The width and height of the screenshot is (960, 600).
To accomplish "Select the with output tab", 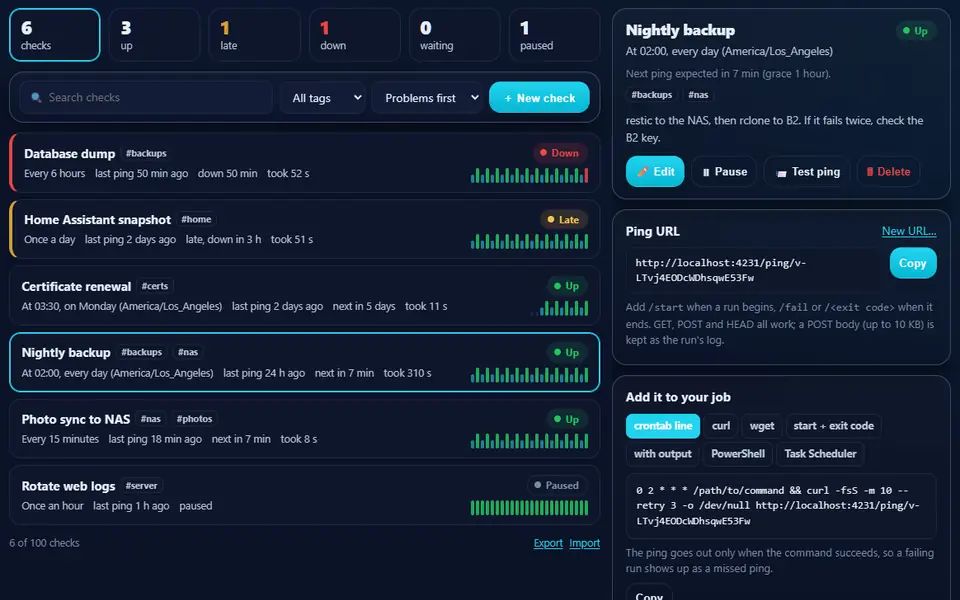I will click(662, 454).
